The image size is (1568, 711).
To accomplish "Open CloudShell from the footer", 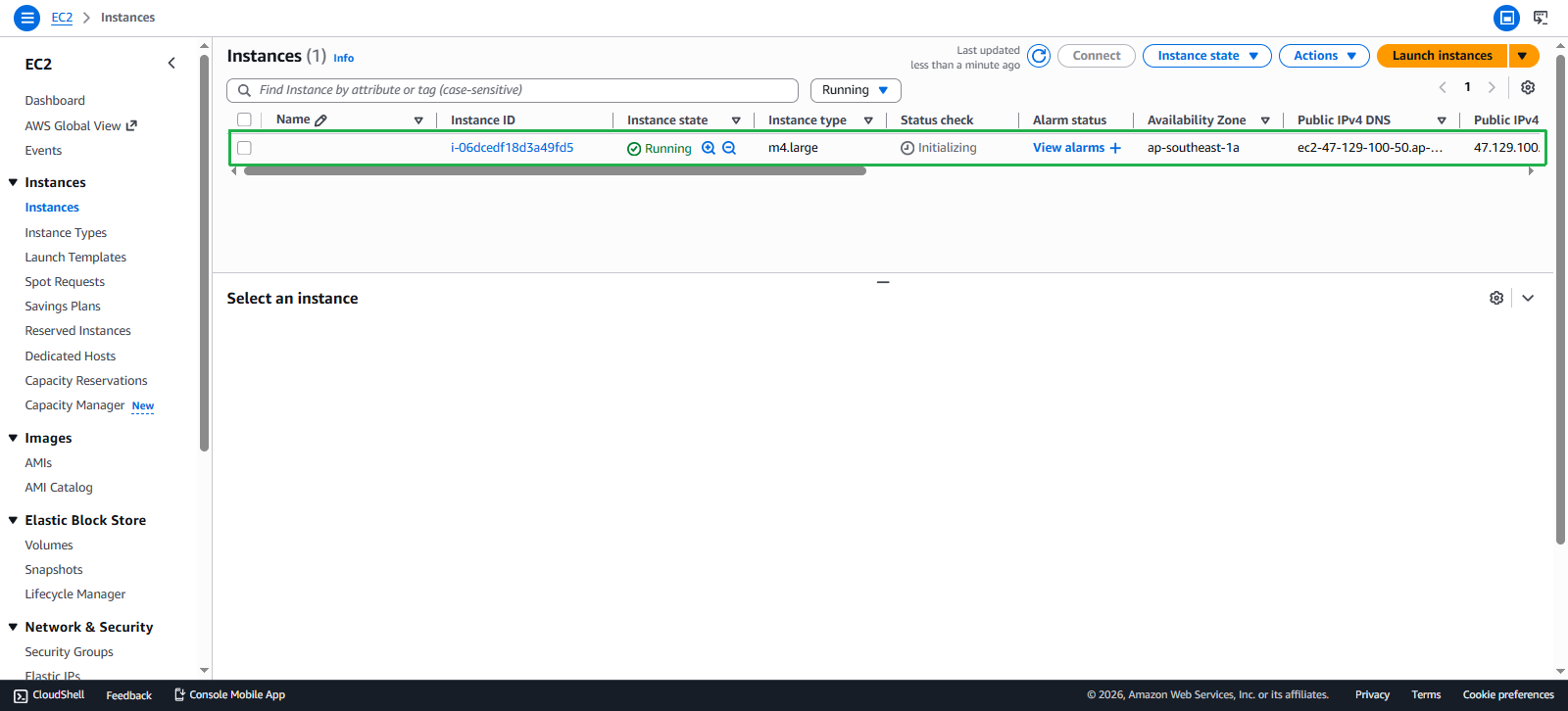I will coord(49,695).
